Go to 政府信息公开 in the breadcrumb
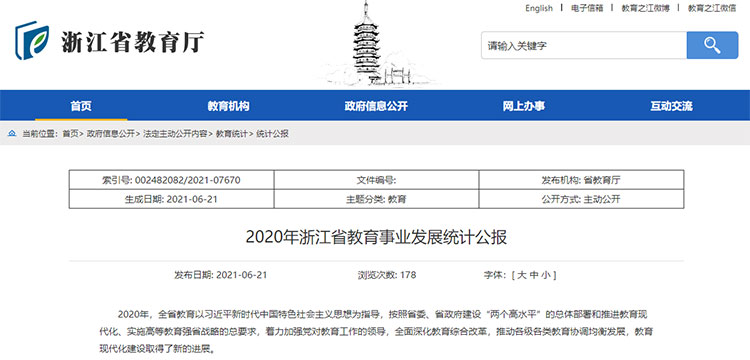 click(111, 134)
